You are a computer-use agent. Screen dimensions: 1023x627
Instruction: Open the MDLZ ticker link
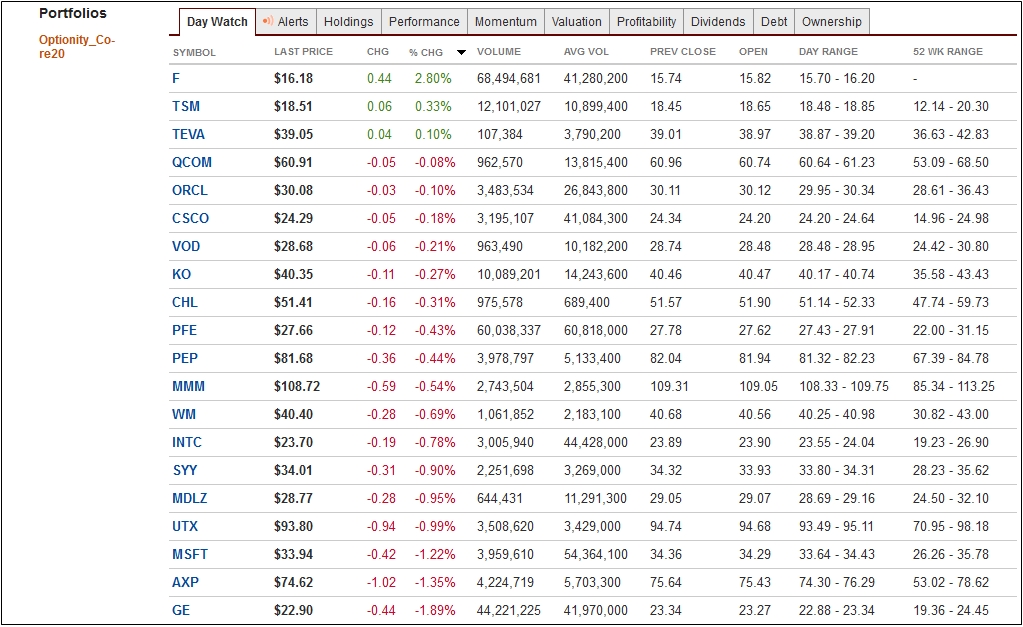point(190,499)
